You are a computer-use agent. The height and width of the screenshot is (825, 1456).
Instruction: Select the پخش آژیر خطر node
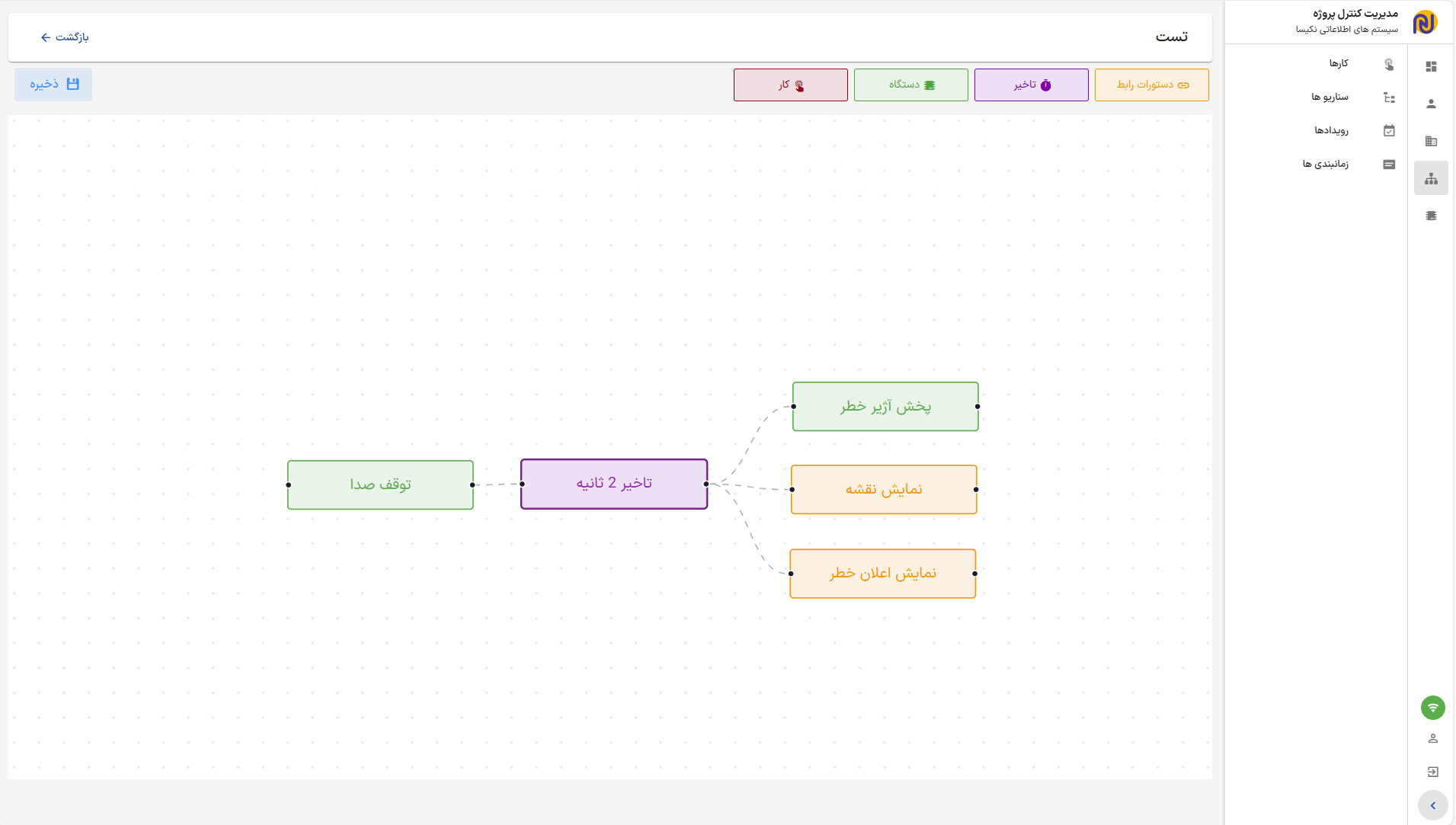885,407
